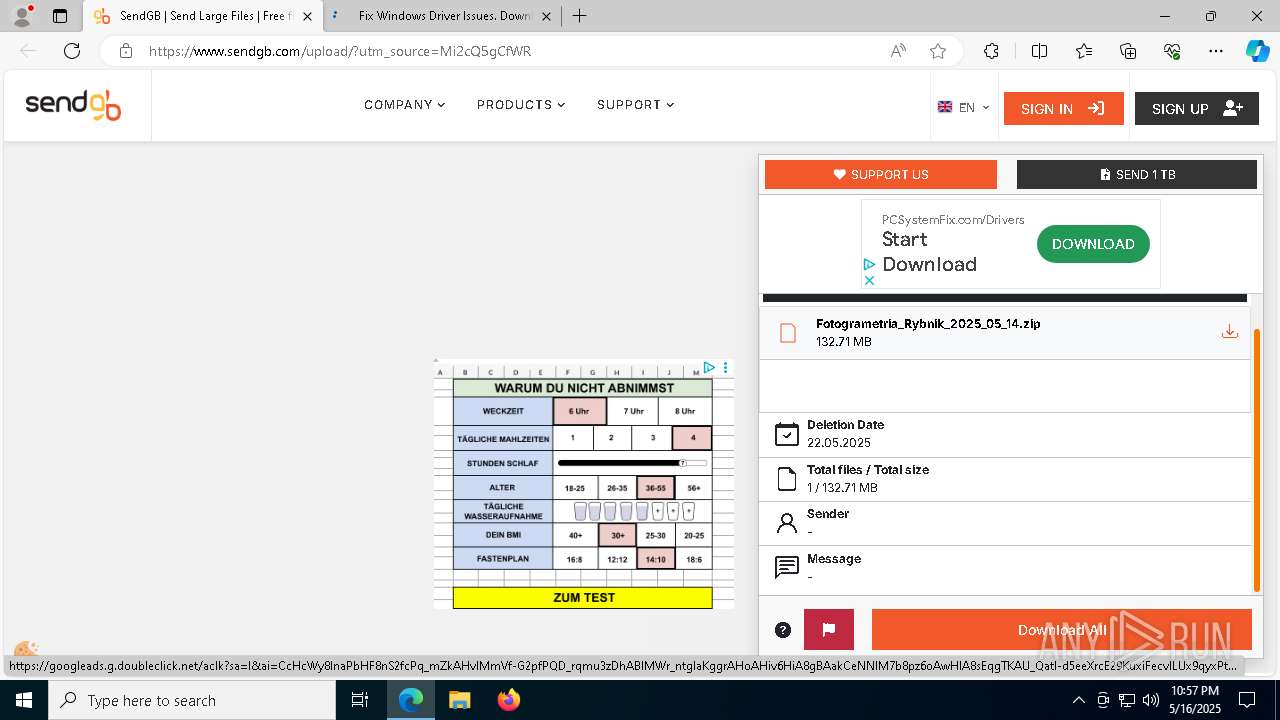Activate the Read aloud icon
Image resolution: width=1280 pixels, height=720 pixels.
(898, 51)
